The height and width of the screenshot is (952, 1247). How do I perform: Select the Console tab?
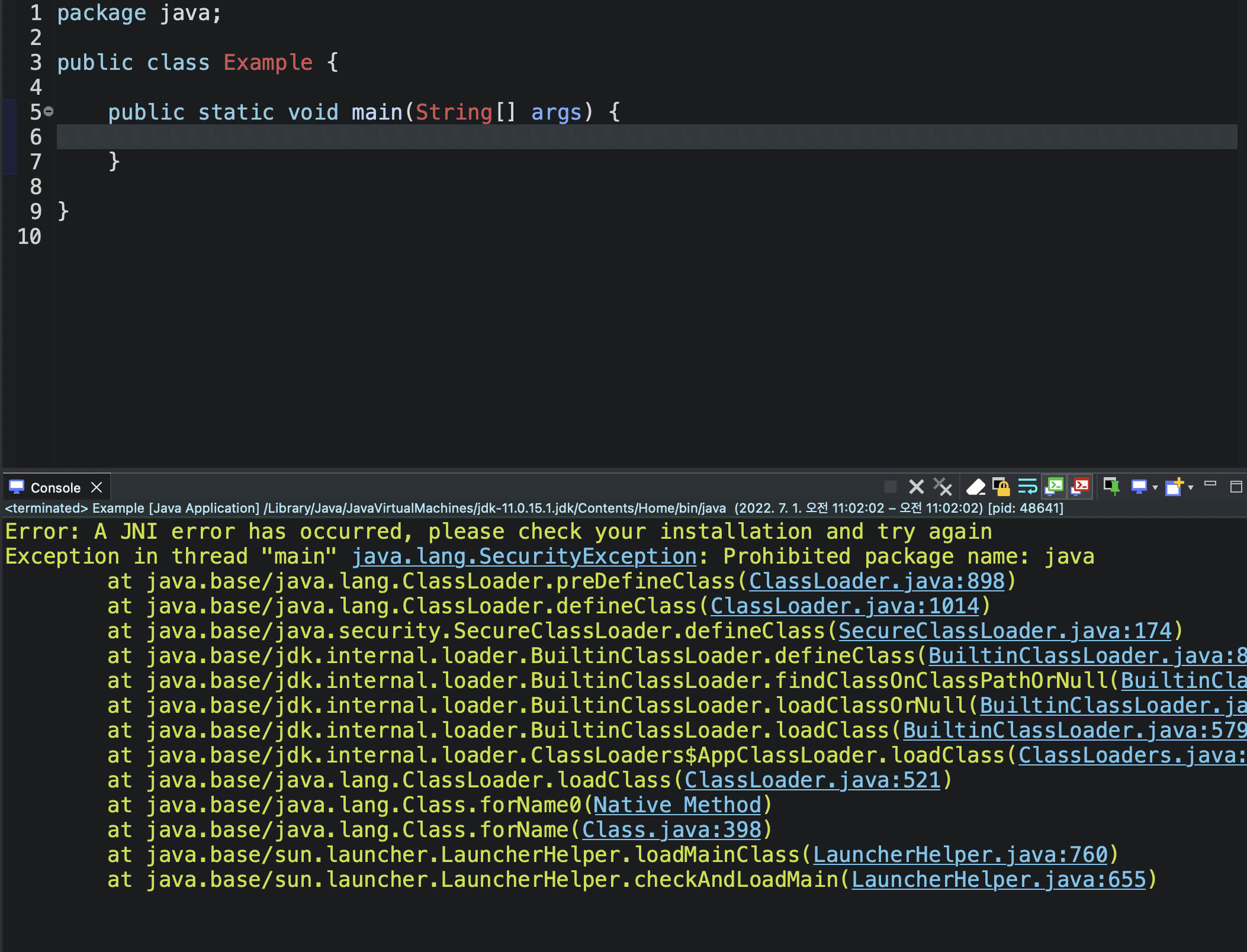54,488
